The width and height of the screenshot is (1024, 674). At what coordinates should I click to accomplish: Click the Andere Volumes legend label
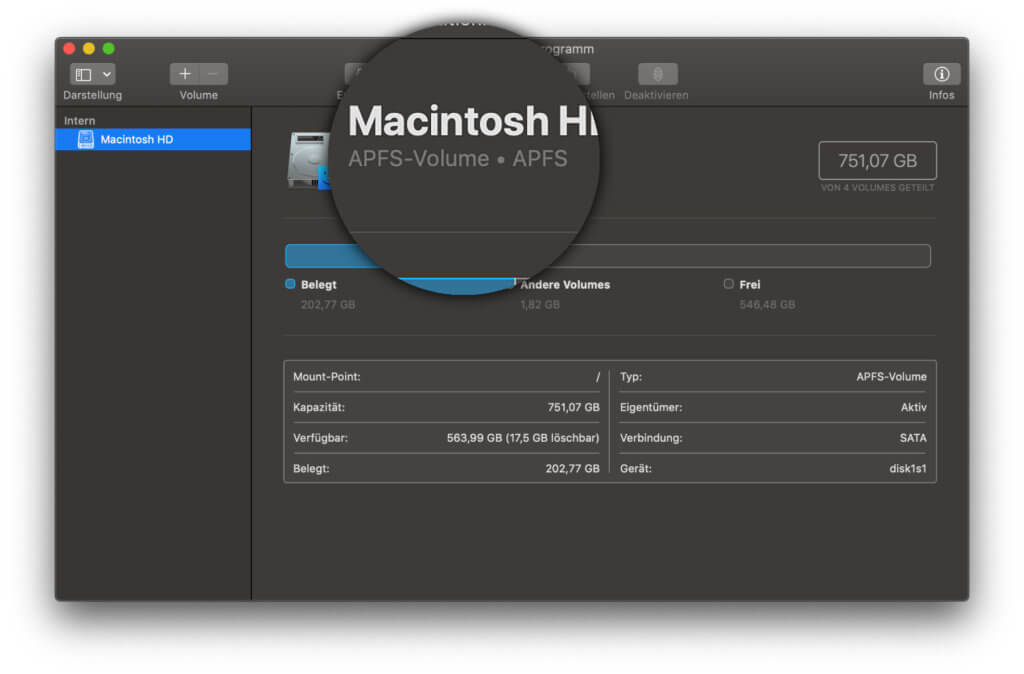click(x=565, y=285)
